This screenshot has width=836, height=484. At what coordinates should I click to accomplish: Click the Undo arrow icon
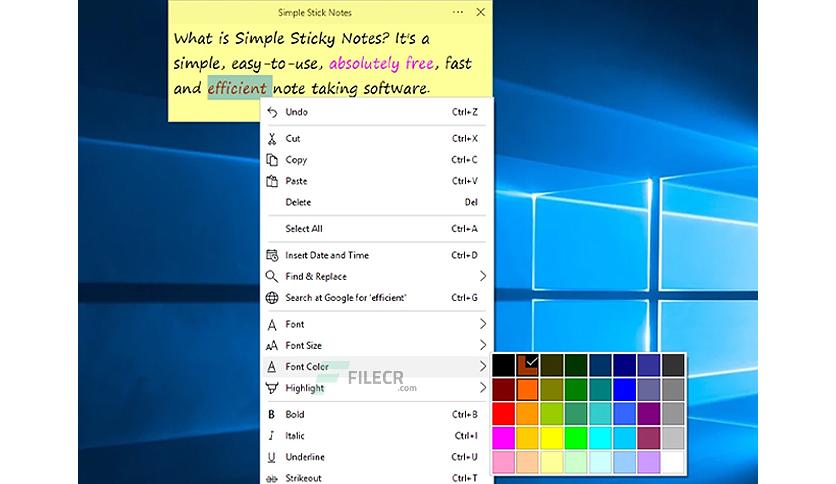pos(272,112)
